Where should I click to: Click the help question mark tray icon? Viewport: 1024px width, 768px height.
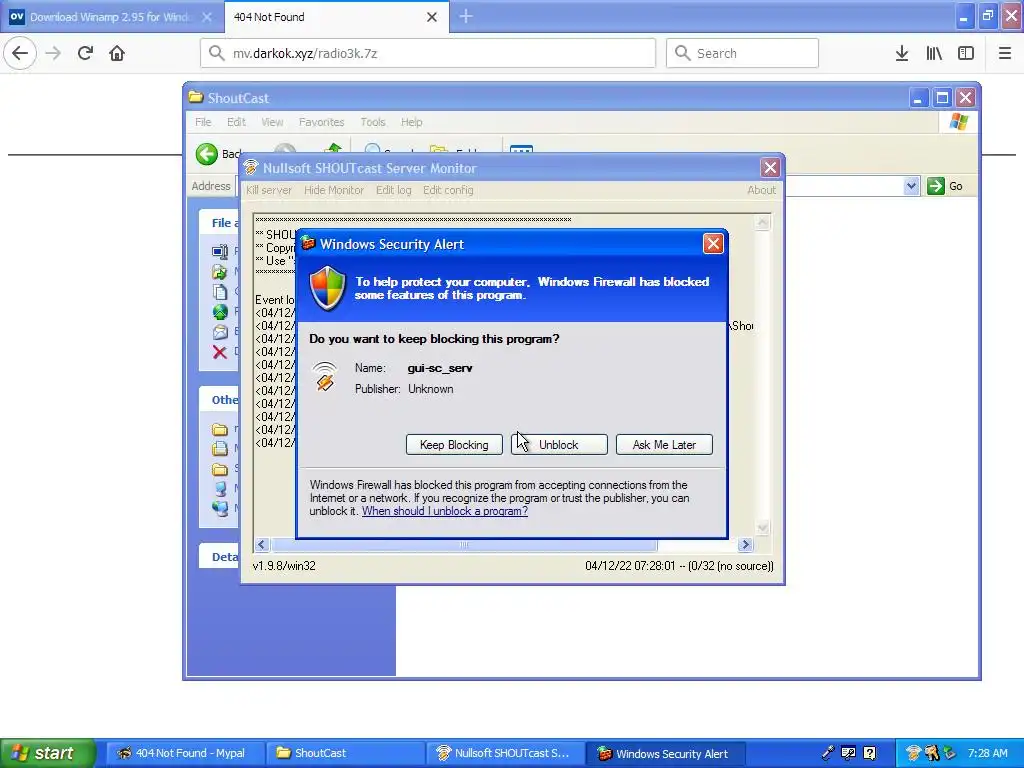870,753
